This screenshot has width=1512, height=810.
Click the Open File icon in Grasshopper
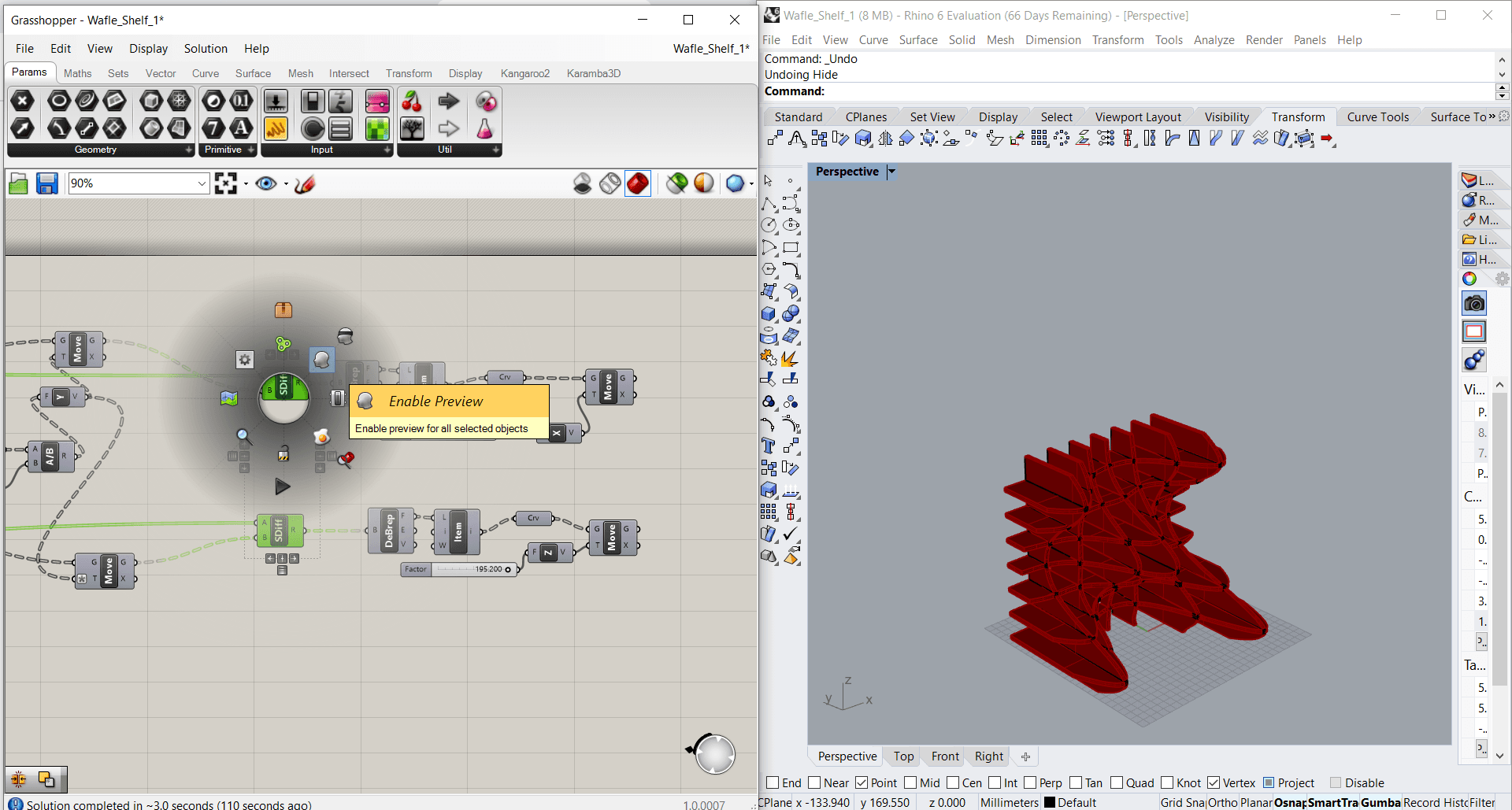pos(18,184)
